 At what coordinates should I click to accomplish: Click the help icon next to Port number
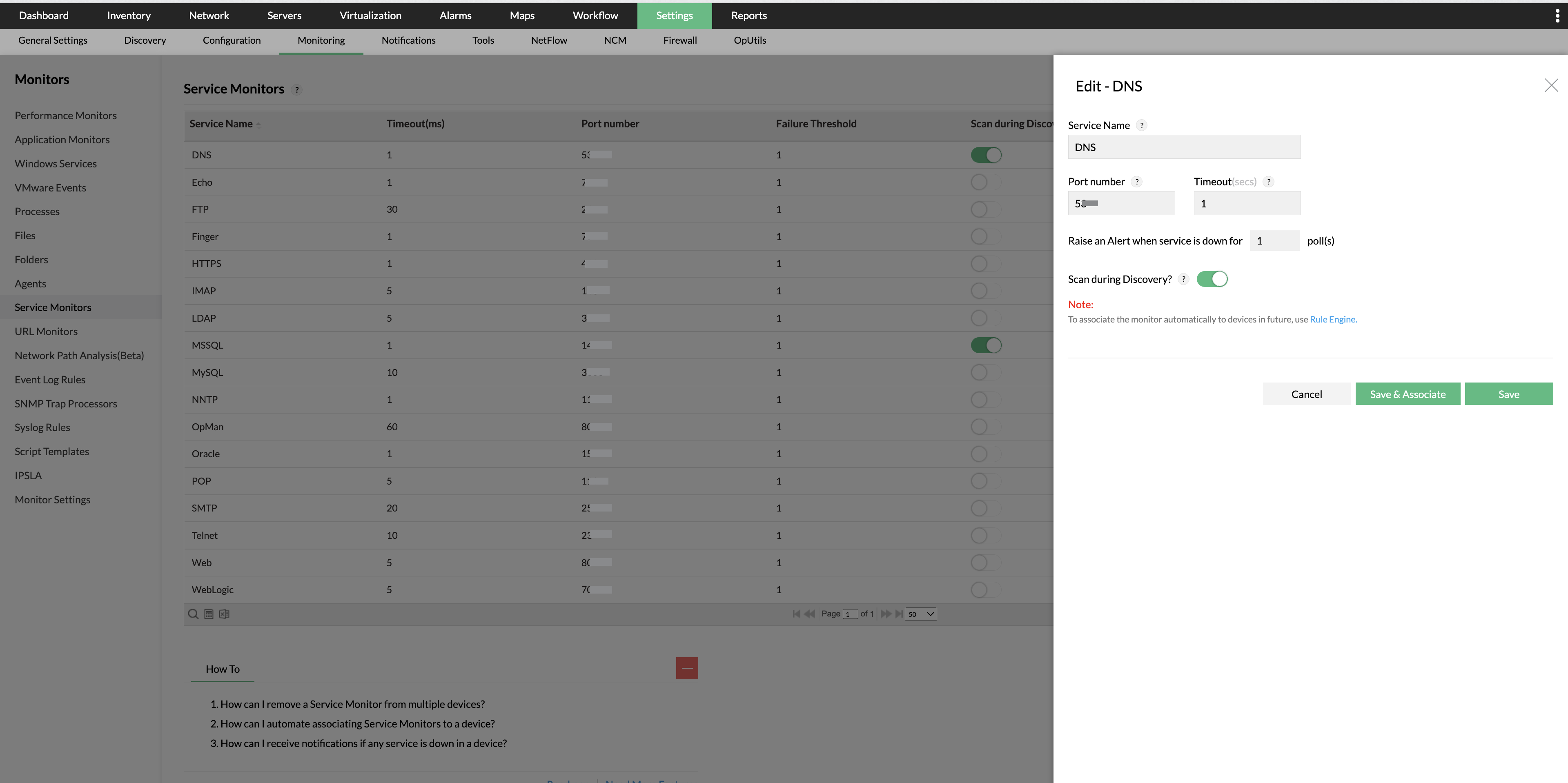(x=1136, y=181)
